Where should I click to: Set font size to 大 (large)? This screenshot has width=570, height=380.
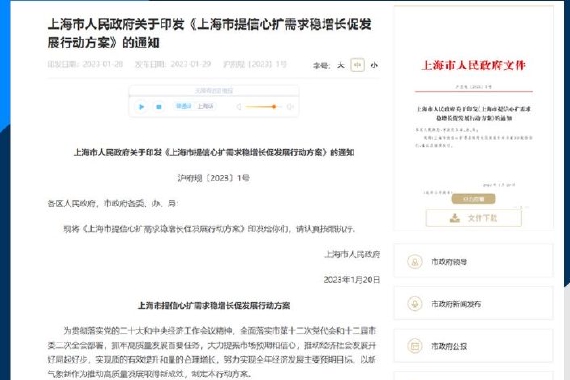pyautogui.click(x=340, y=65)
